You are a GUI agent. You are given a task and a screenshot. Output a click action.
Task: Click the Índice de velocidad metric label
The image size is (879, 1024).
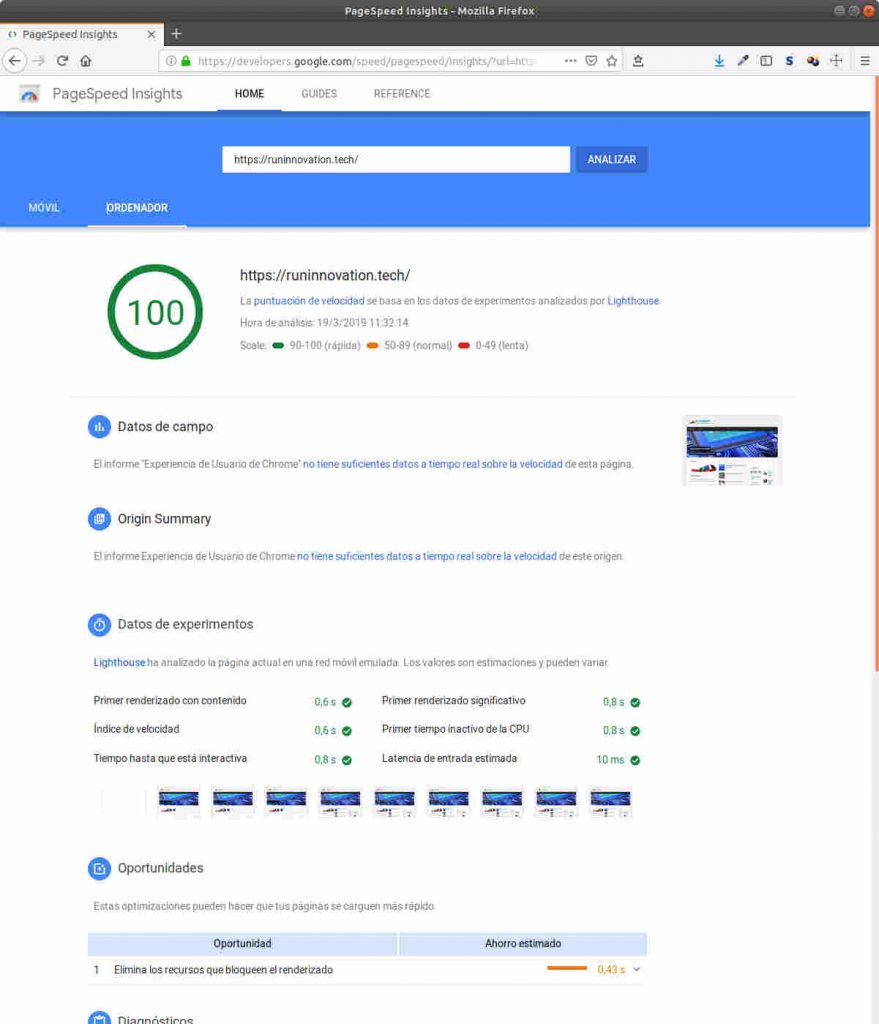136,729
